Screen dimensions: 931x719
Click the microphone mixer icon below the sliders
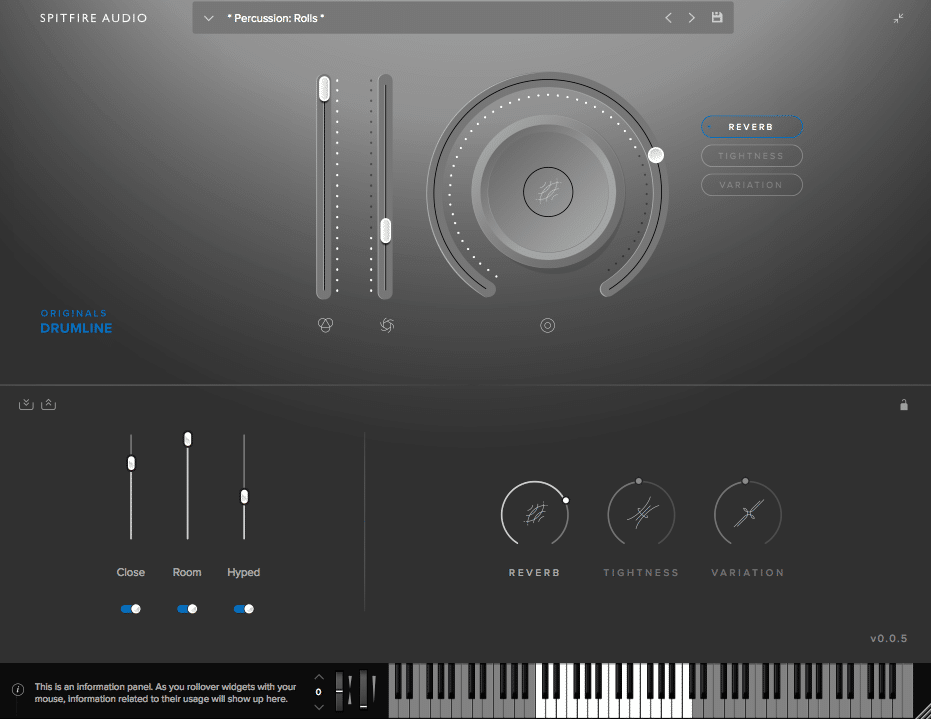(325, 325)
